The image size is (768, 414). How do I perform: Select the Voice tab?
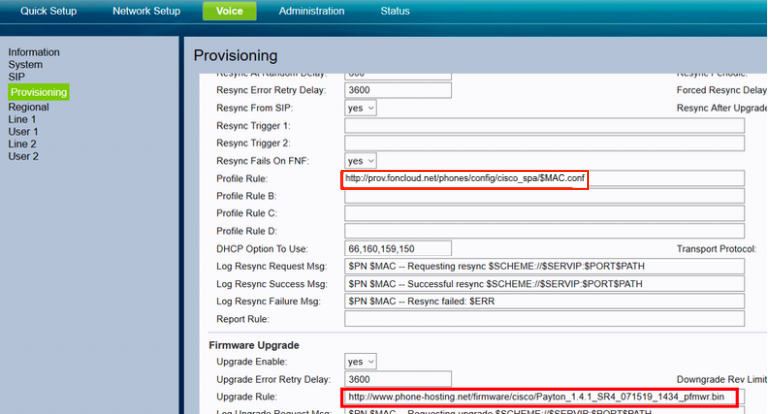point(229,11)
